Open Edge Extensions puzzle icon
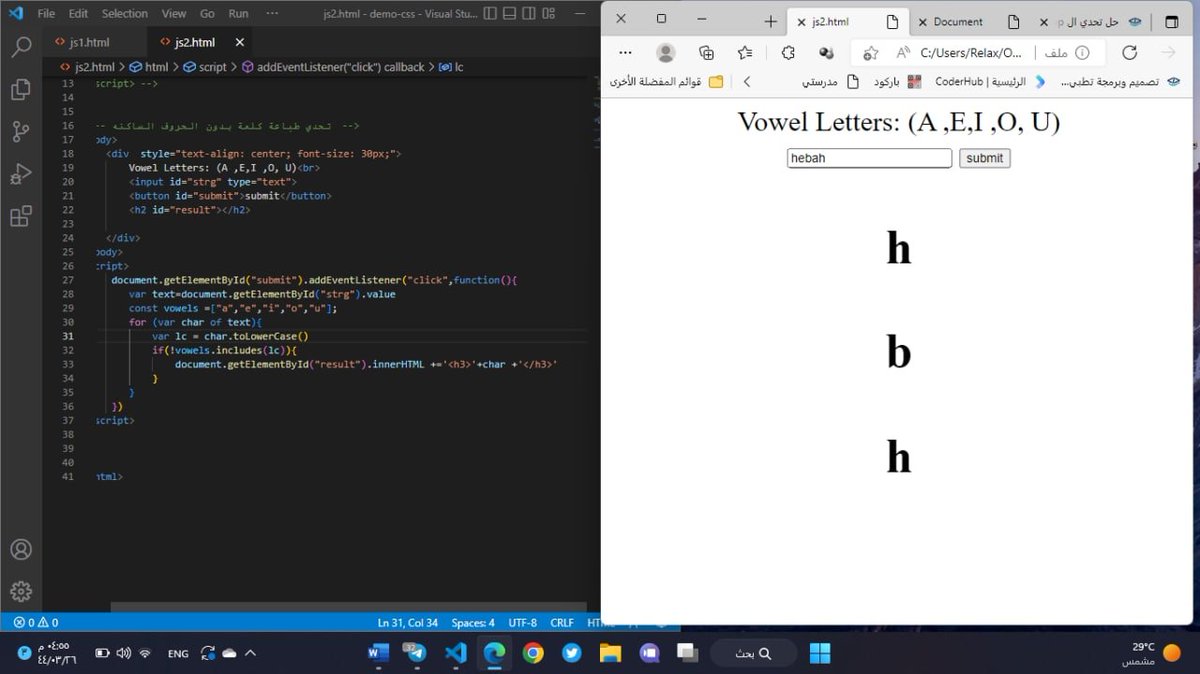1200x674 pixels. tap(787, 53)
